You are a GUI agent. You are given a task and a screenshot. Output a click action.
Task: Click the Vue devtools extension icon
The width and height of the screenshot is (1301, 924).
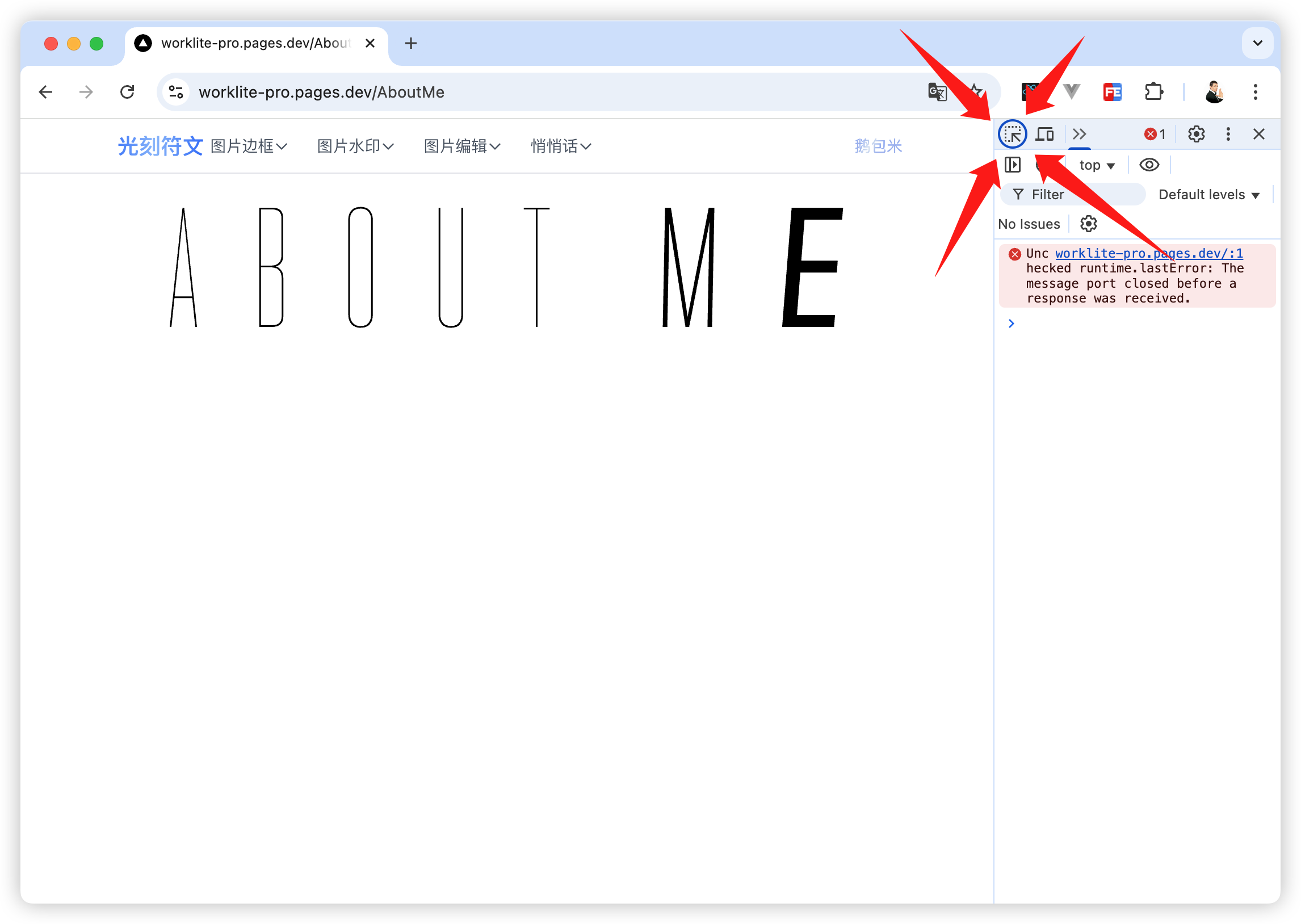pyautogui.click(x=1071, y=91)
